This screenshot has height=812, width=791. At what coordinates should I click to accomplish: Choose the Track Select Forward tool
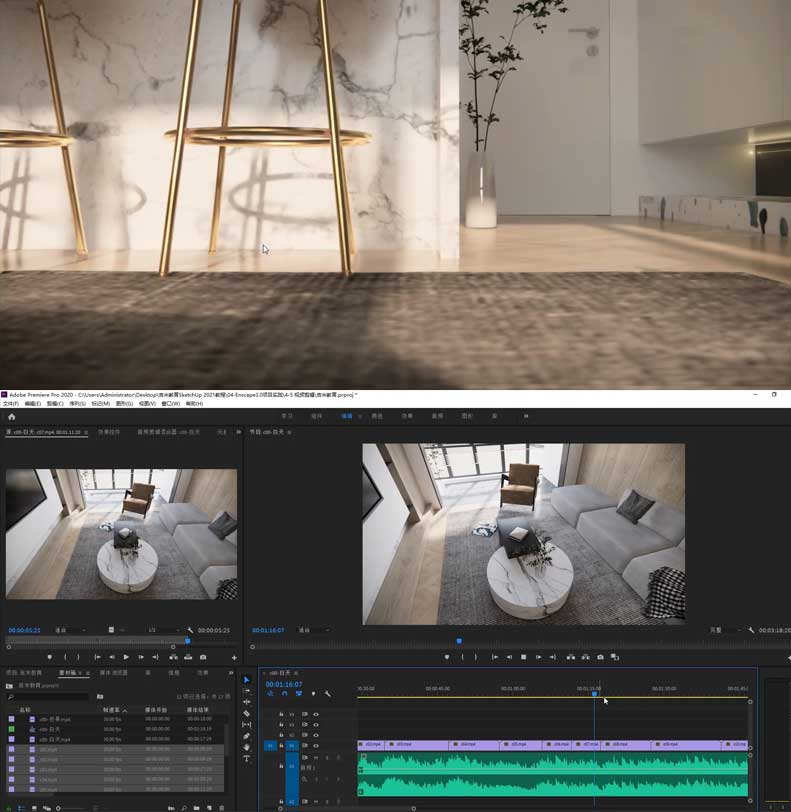pos(247,691)
